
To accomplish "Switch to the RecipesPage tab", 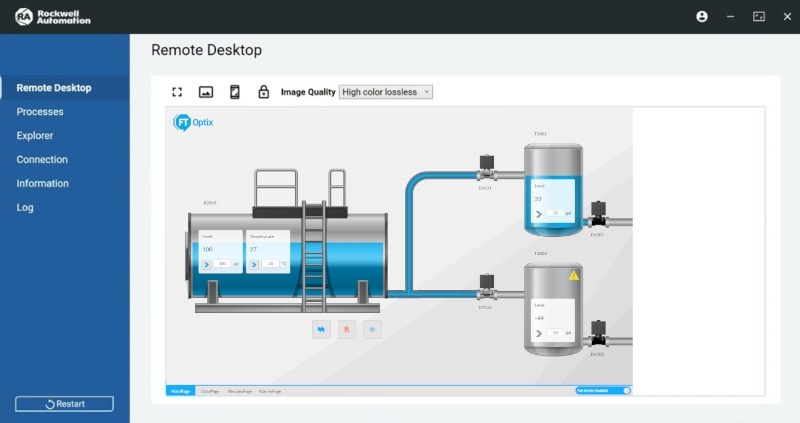I will point(241,390).
